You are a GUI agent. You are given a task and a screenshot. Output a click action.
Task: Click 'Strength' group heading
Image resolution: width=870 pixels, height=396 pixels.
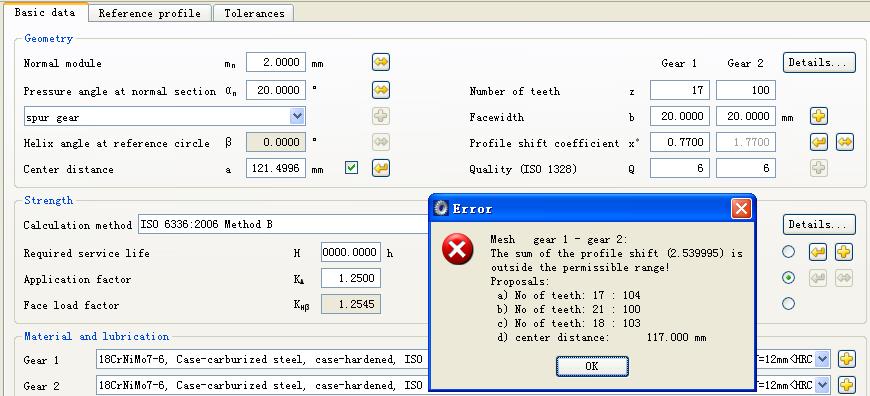[48, 200]
